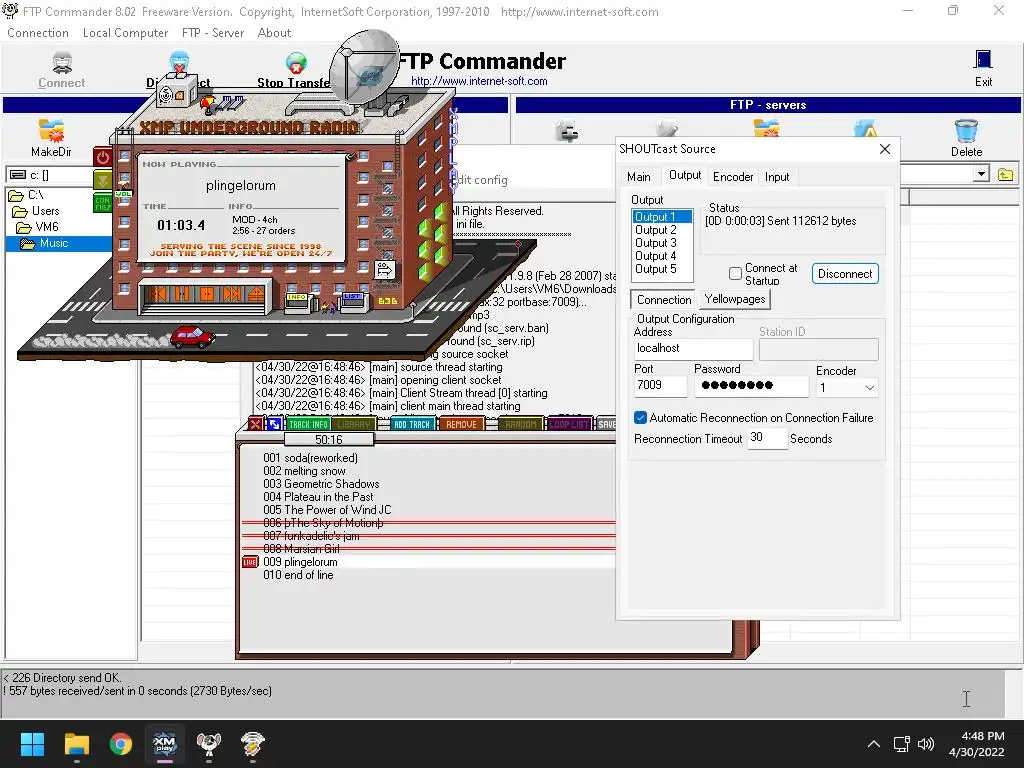Click the Stop Transfer toolbar icon
This screenshot has height=768, width=1024.
[296, 64]
